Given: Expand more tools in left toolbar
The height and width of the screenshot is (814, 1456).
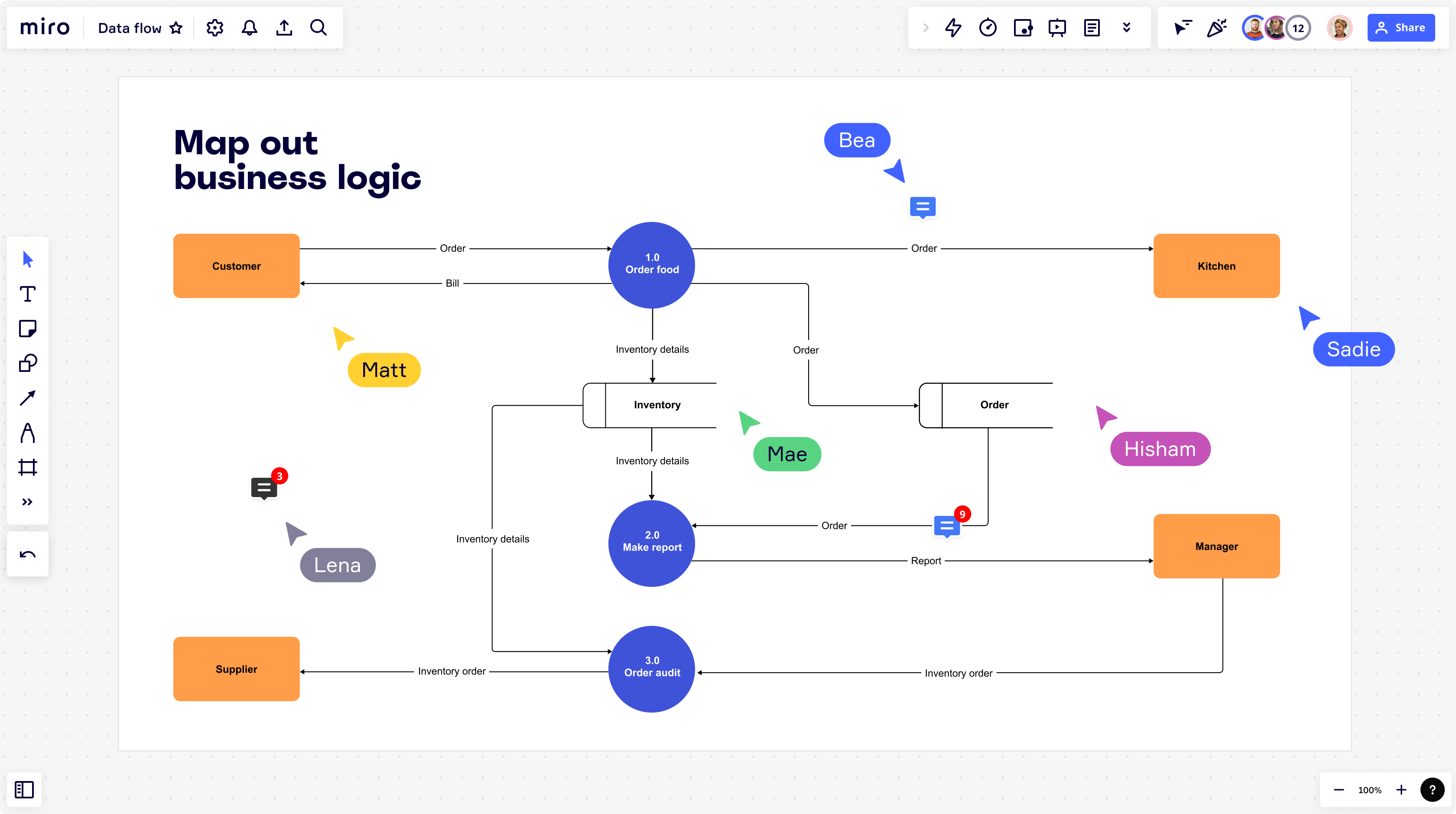Looking at the screenshot, I should coord(27,502).
